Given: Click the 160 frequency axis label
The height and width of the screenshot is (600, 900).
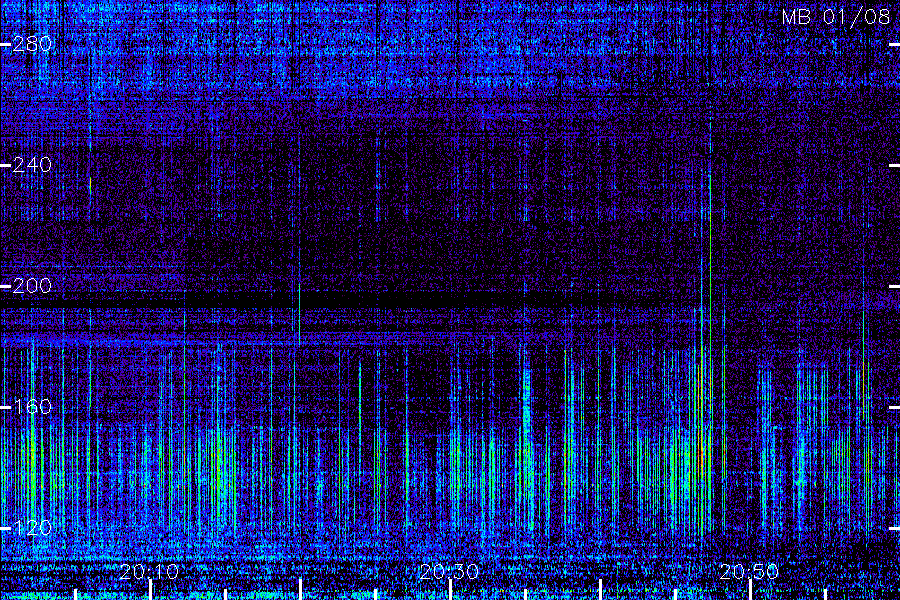Looking at the screenshot, I should pyautogui.click(x=32, y=407).
